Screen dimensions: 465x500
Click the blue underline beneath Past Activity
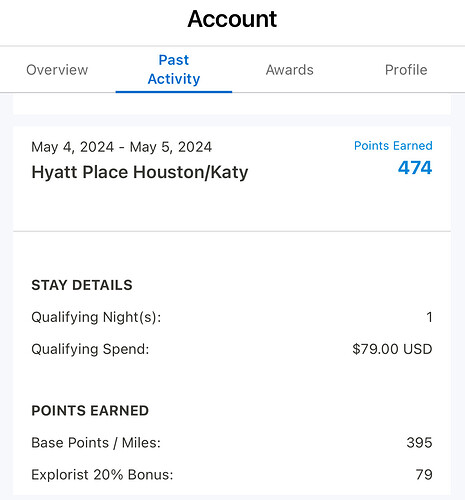tap(174, 92)
